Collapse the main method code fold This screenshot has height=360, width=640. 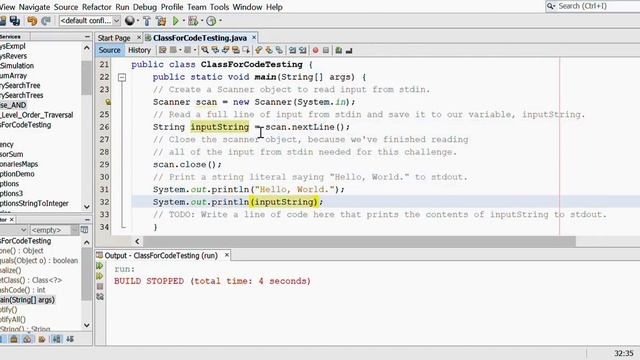point(122,77)
